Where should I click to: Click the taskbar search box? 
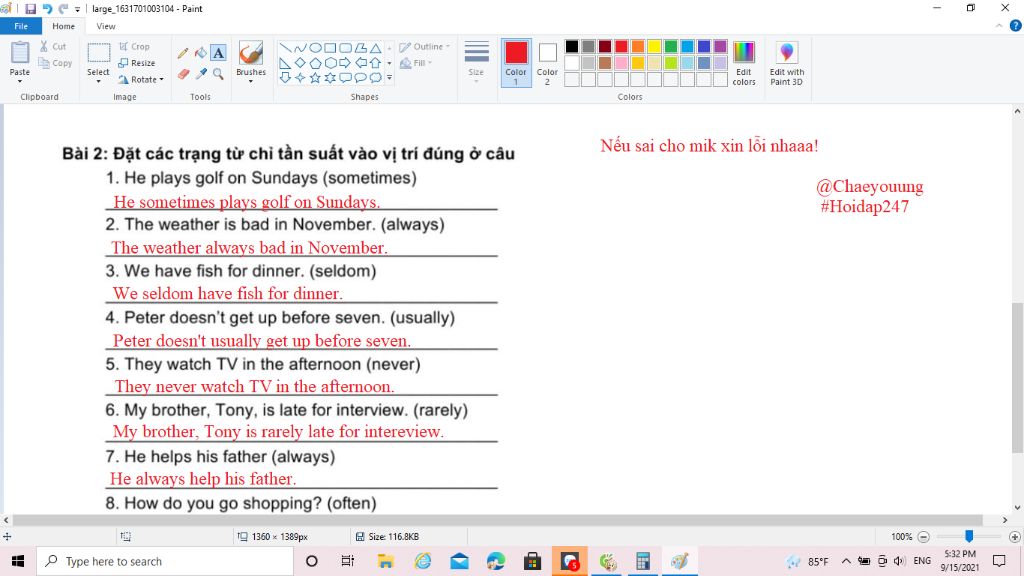point(165,561)
